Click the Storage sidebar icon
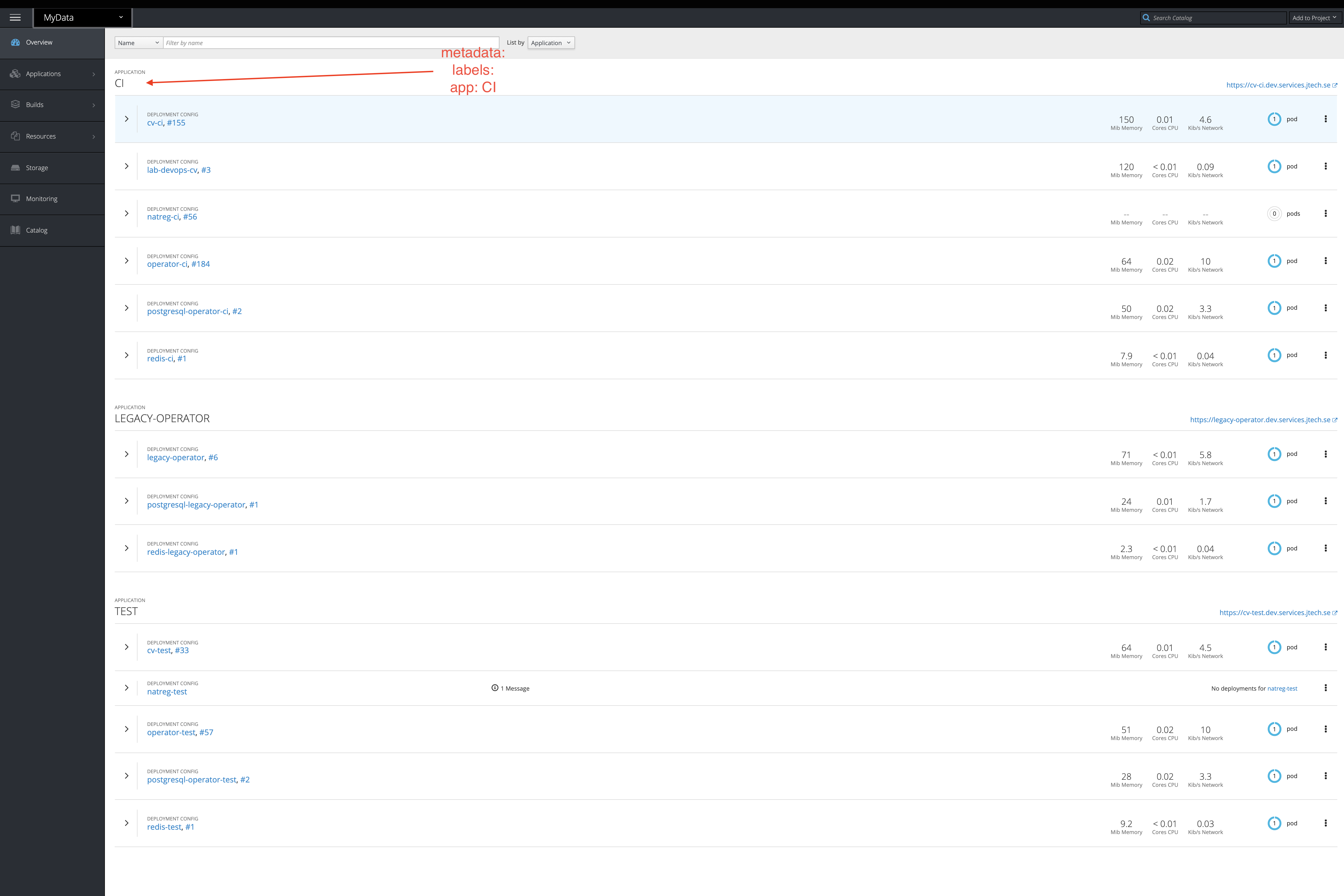 coord(15,167)
